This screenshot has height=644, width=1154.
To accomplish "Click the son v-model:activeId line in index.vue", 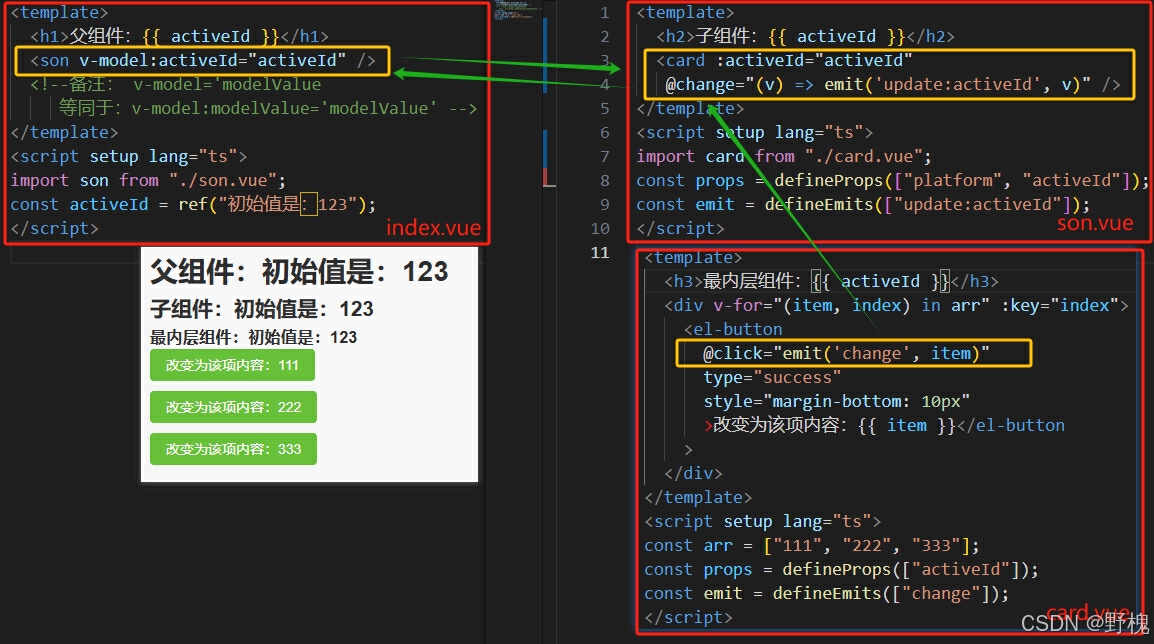I will click(x=202, y=60).
